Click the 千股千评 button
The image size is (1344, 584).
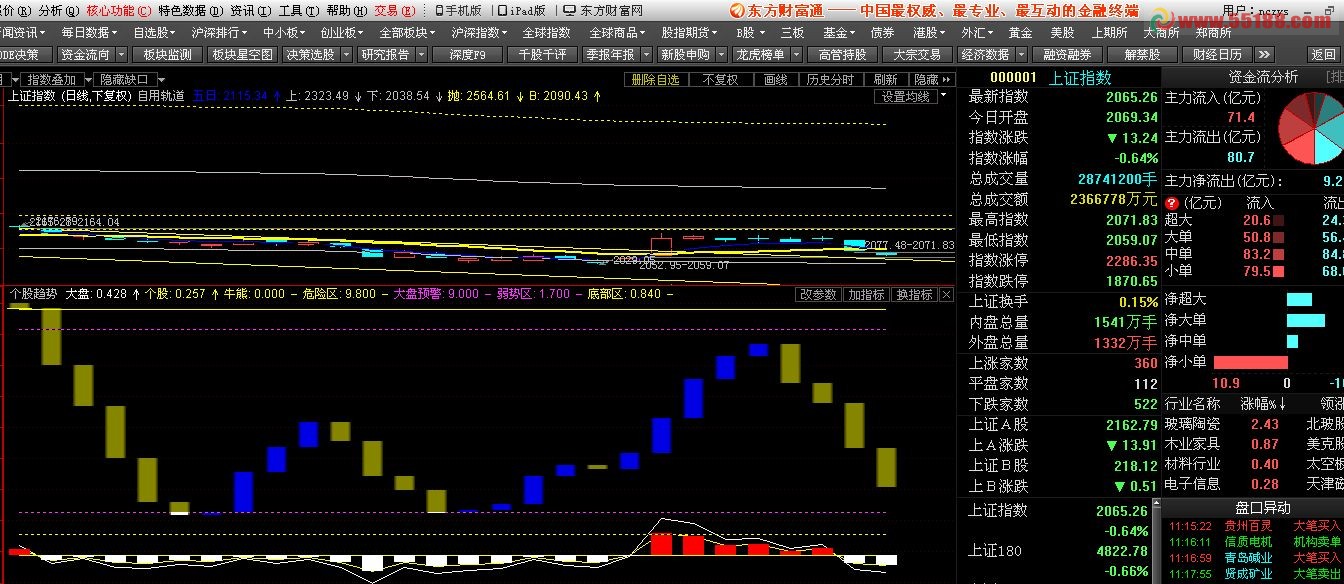click(542, 55)
